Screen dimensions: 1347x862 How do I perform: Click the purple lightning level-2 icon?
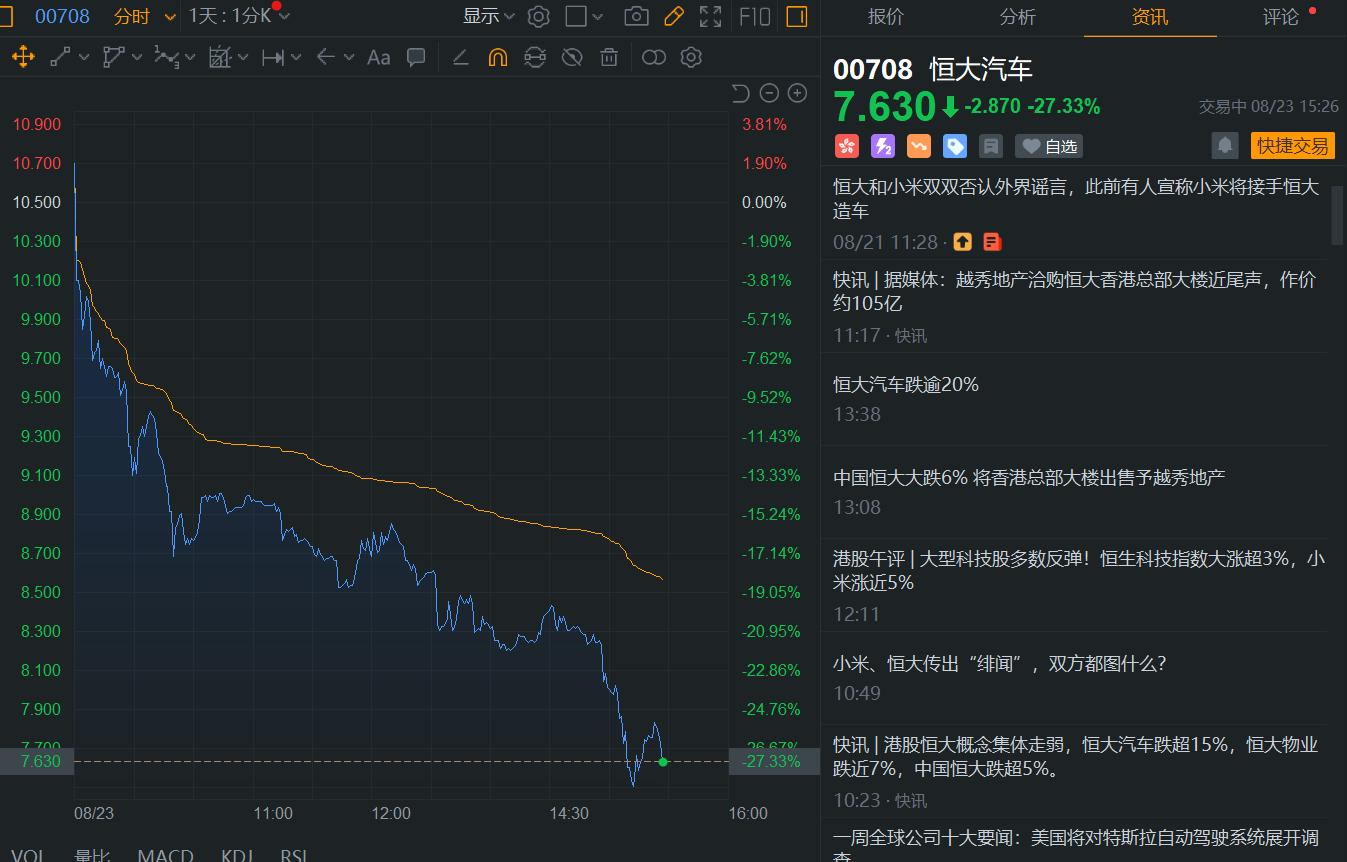[x=883, y=146]
